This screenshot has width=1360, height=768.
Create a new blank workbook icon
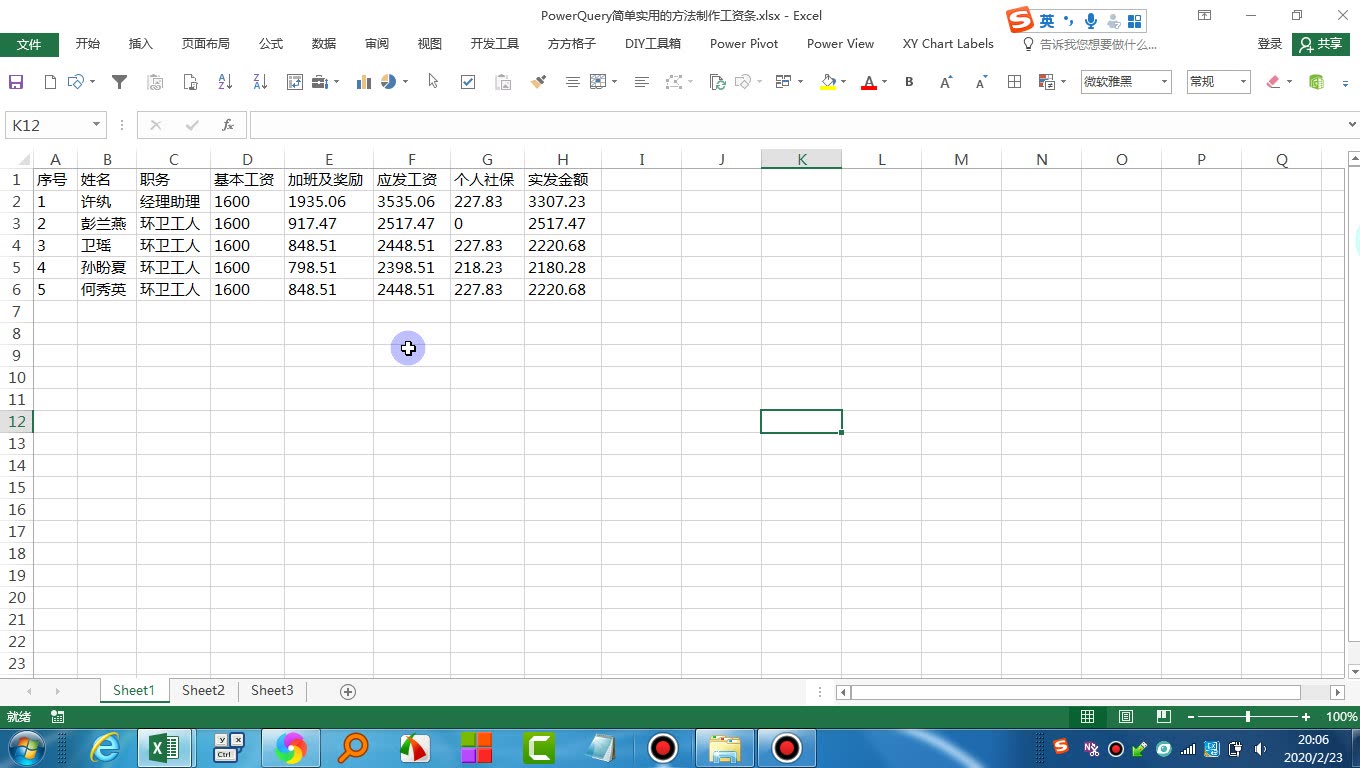pyautogui.click(x=50, y=82)
